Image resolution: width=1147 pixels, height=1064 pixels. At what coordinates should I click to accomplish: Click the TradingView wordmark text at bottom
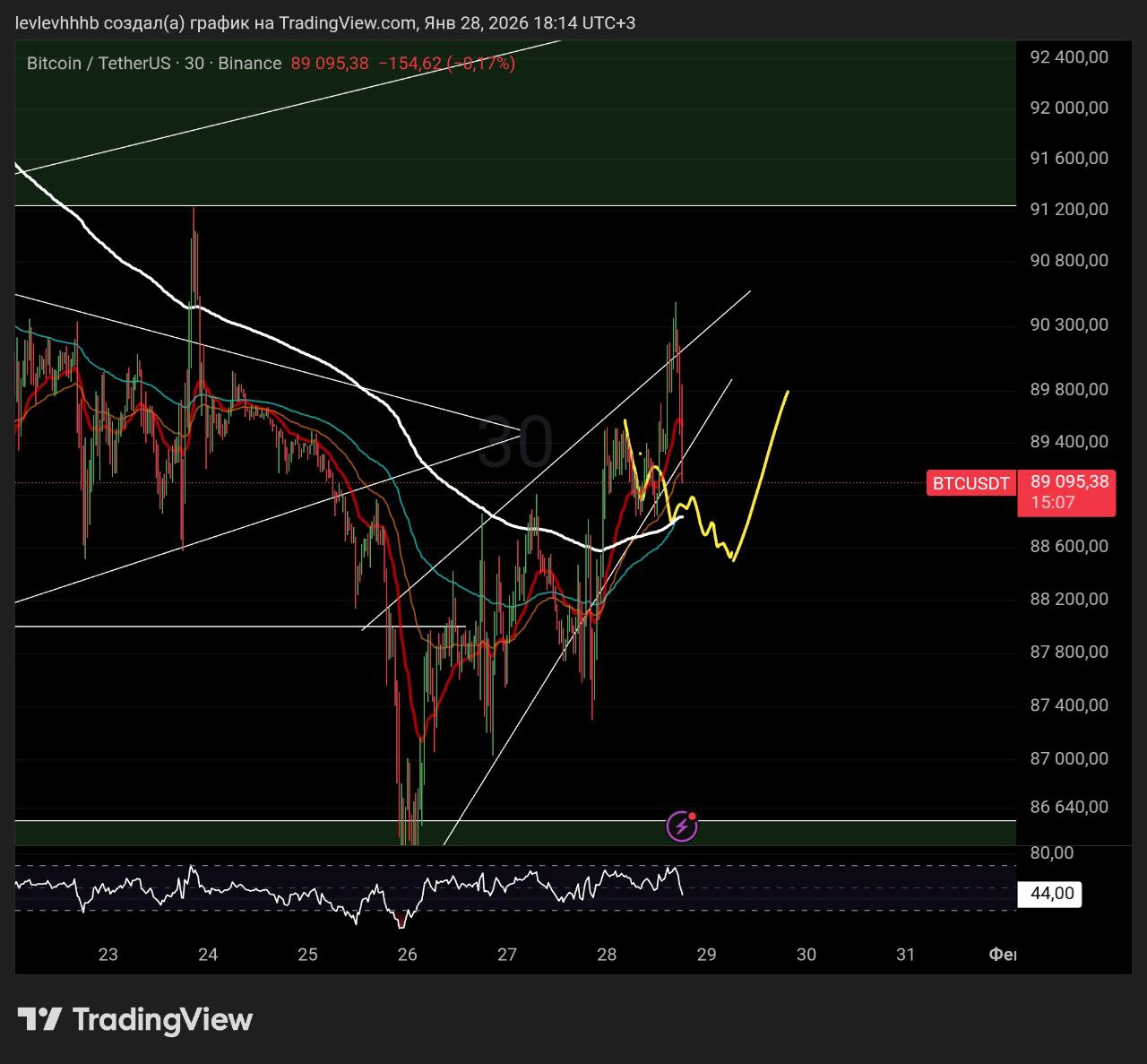[x=162, y=1019]
